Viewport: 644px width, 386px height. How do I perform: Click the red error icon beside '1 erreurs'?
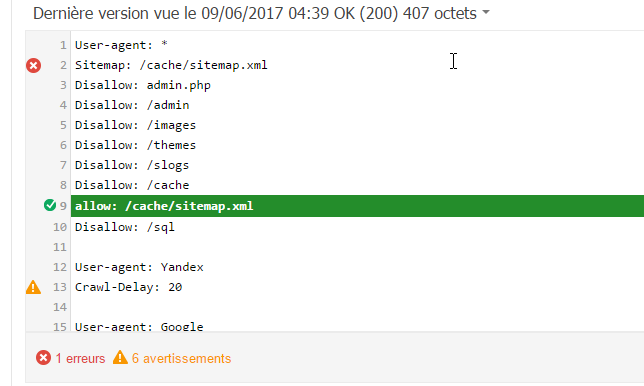click(x=43, y=358)
